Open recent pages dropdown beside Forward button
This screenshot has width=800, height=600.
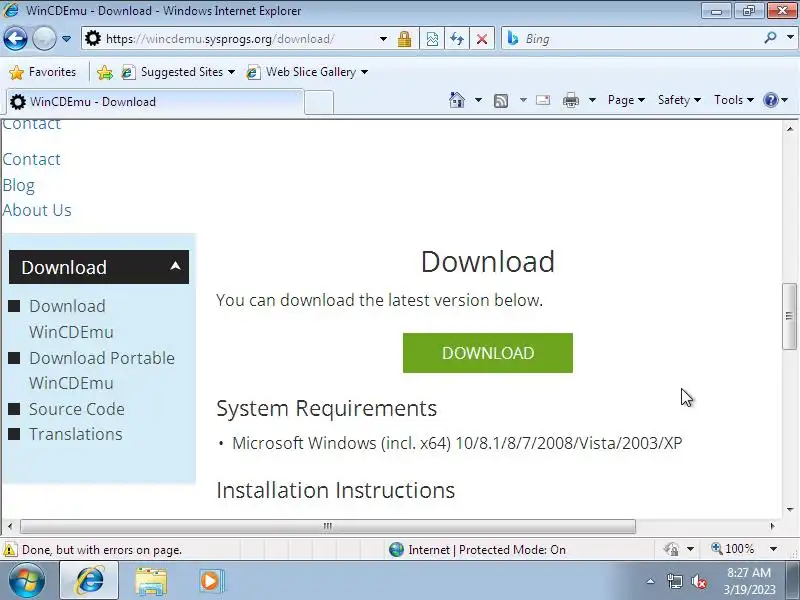pos(66,39)
